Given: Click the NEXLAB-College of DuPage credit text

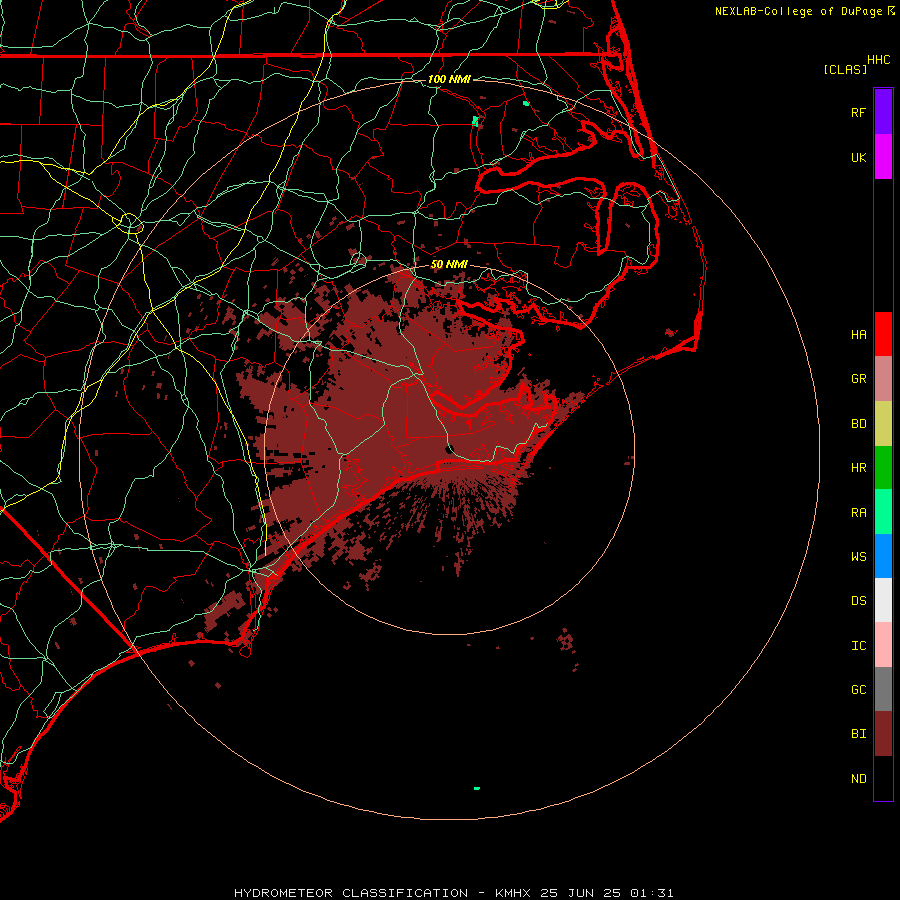Looking at the screenshot, I should tap(798, 11).
